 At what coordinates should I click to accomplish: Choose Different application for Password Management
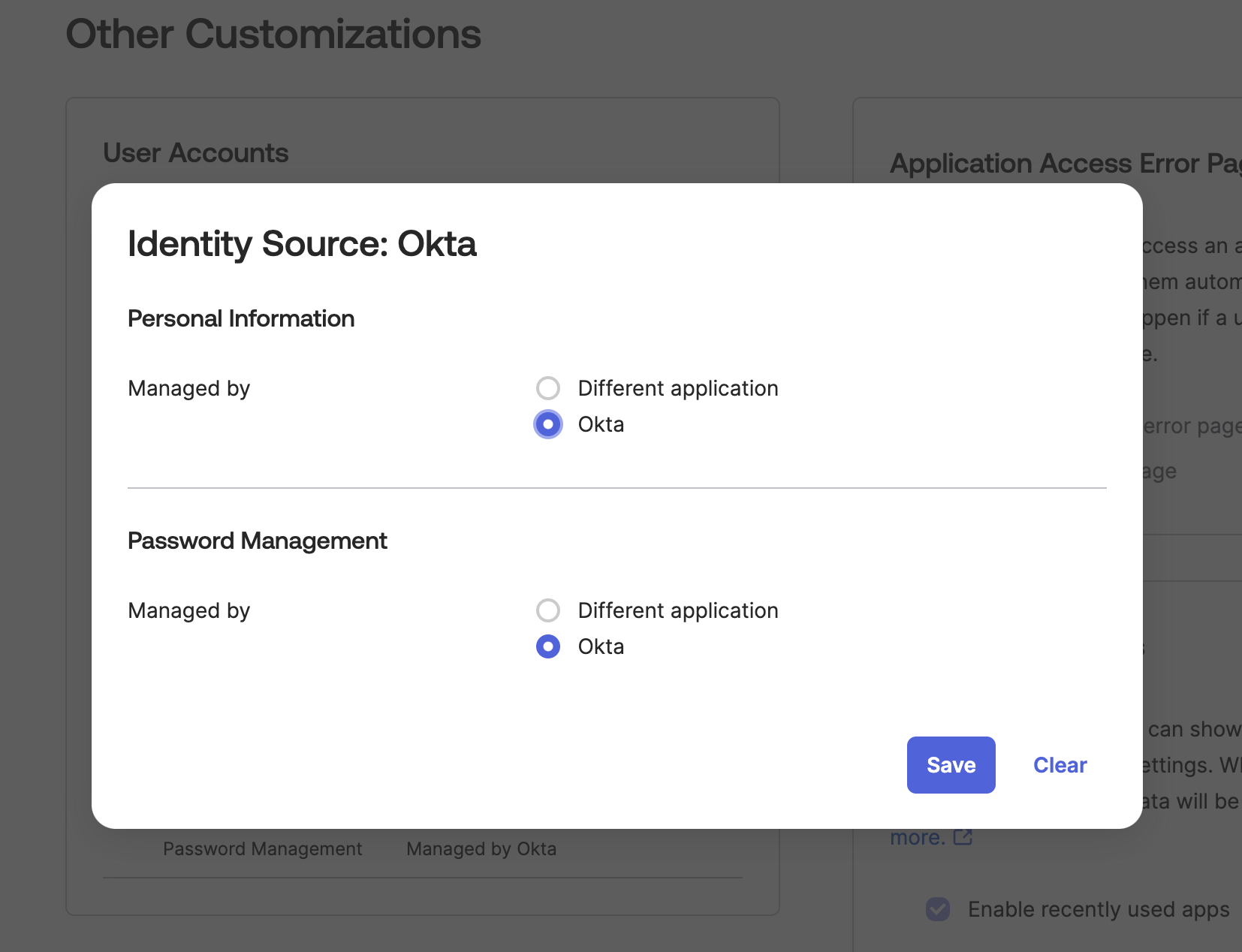click(548, 610)
